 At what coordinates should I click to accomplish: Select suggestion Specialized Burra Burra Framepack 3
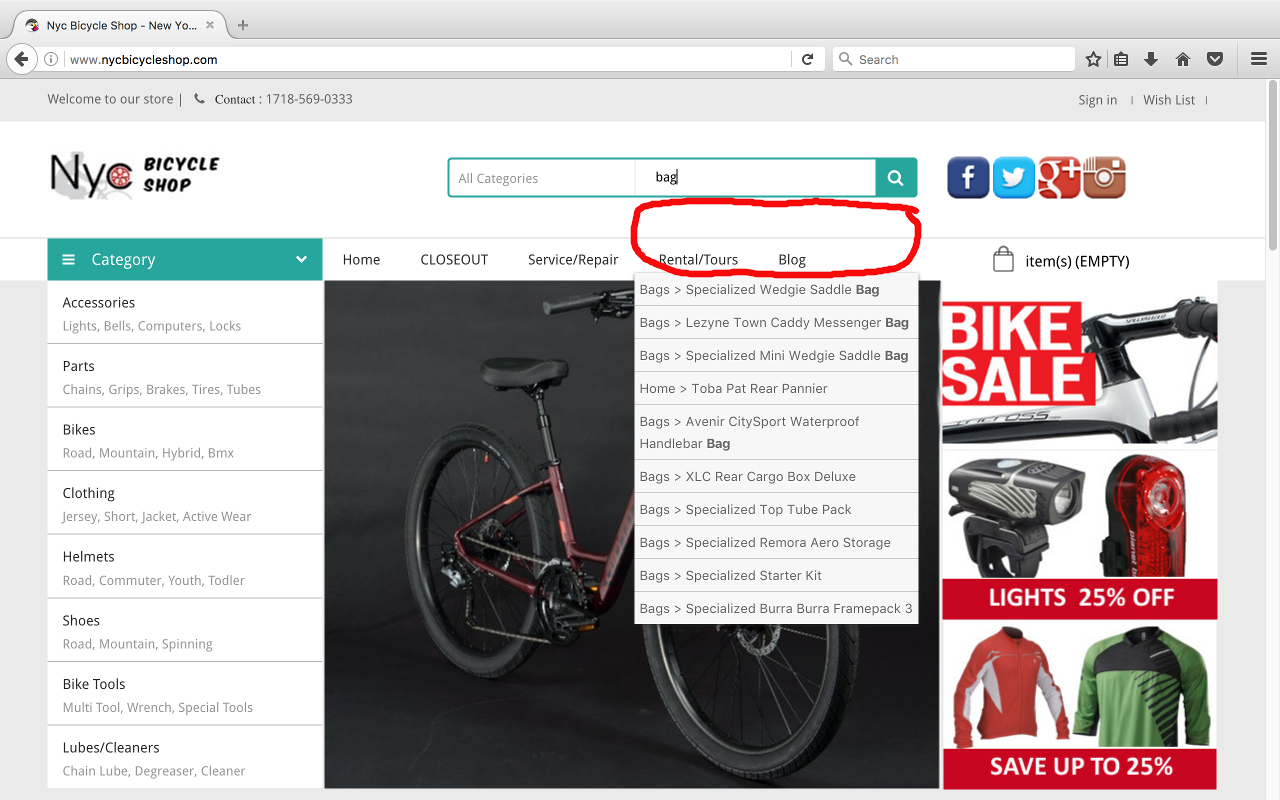click(x=776, y=609)
